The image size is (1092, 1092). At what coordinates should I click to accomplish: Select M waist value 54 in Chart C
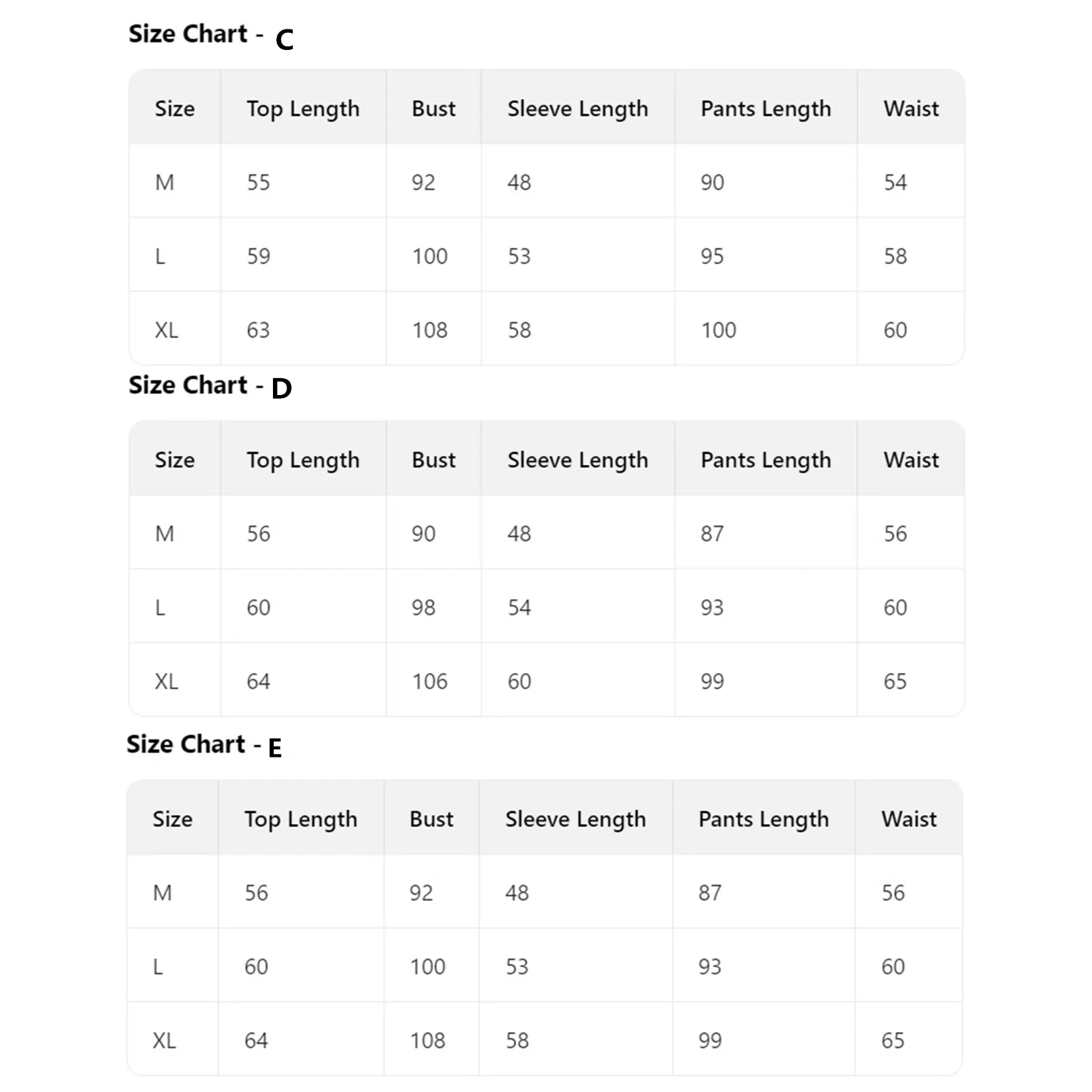pyautogui.click(x=895, y=182)
